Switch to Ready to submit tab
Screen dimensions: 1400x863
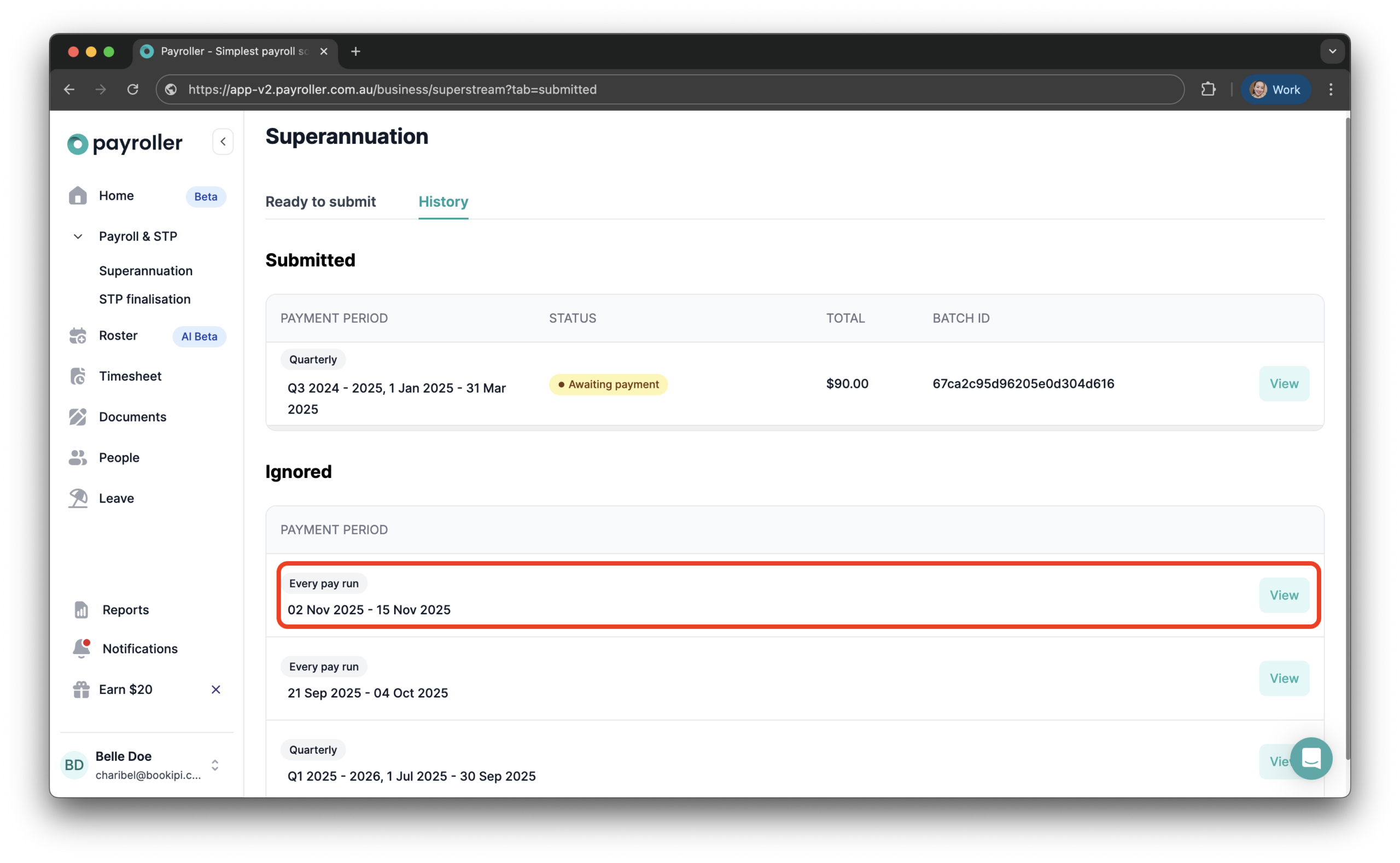pos(320,201)
